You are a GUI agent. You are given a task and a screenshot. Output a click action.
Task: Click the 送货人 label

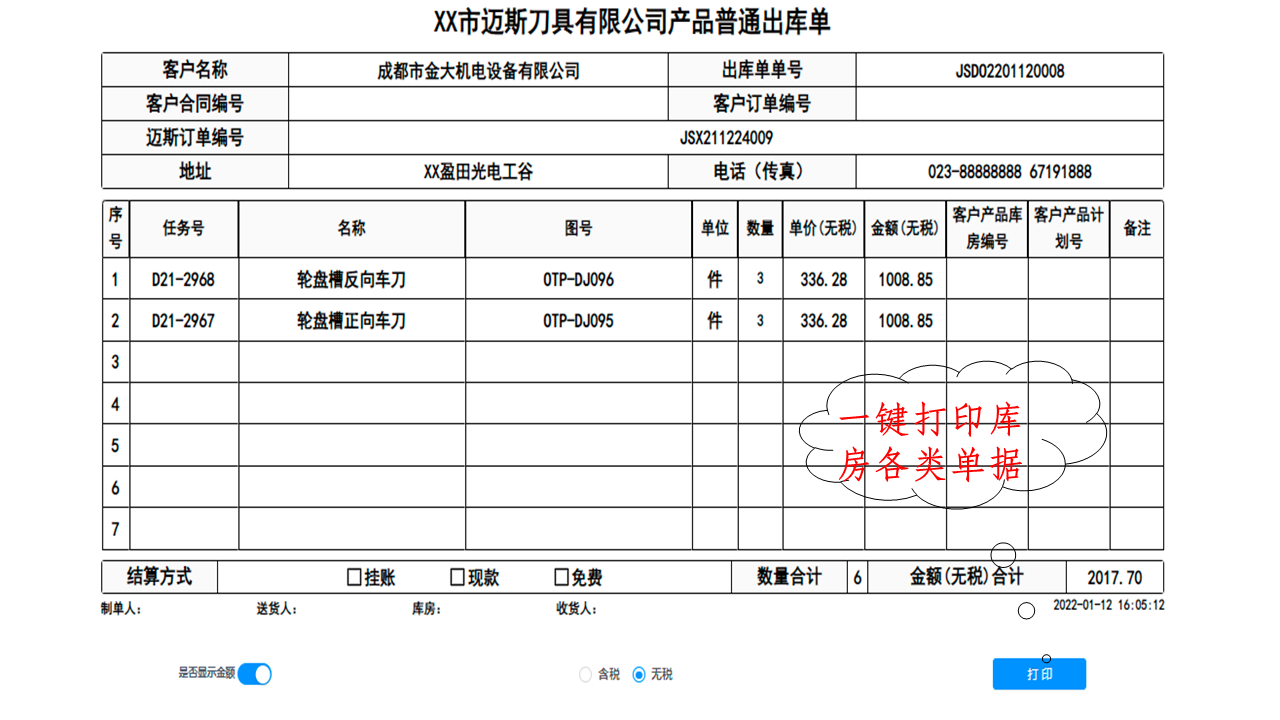pyautogui.click(x=277, y=609)
